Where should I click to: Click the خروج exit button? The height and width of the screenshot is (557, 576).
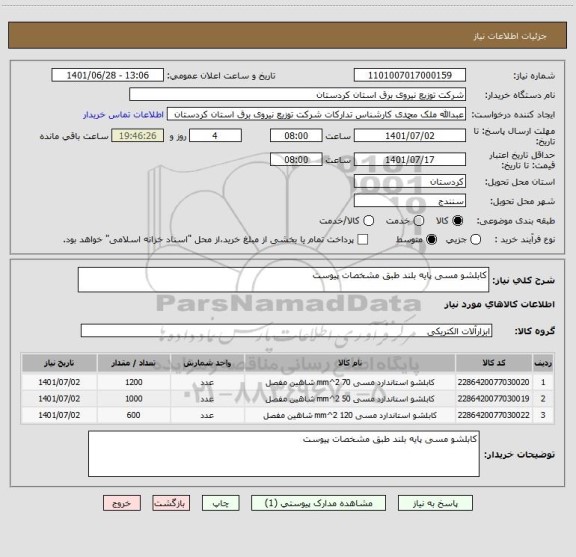(122, 503)
